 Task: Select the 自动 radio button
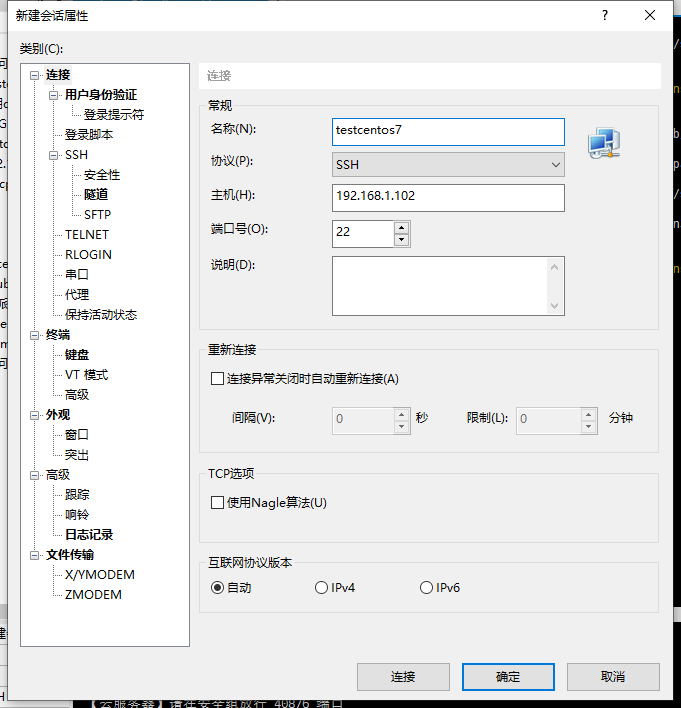[217, 587]
